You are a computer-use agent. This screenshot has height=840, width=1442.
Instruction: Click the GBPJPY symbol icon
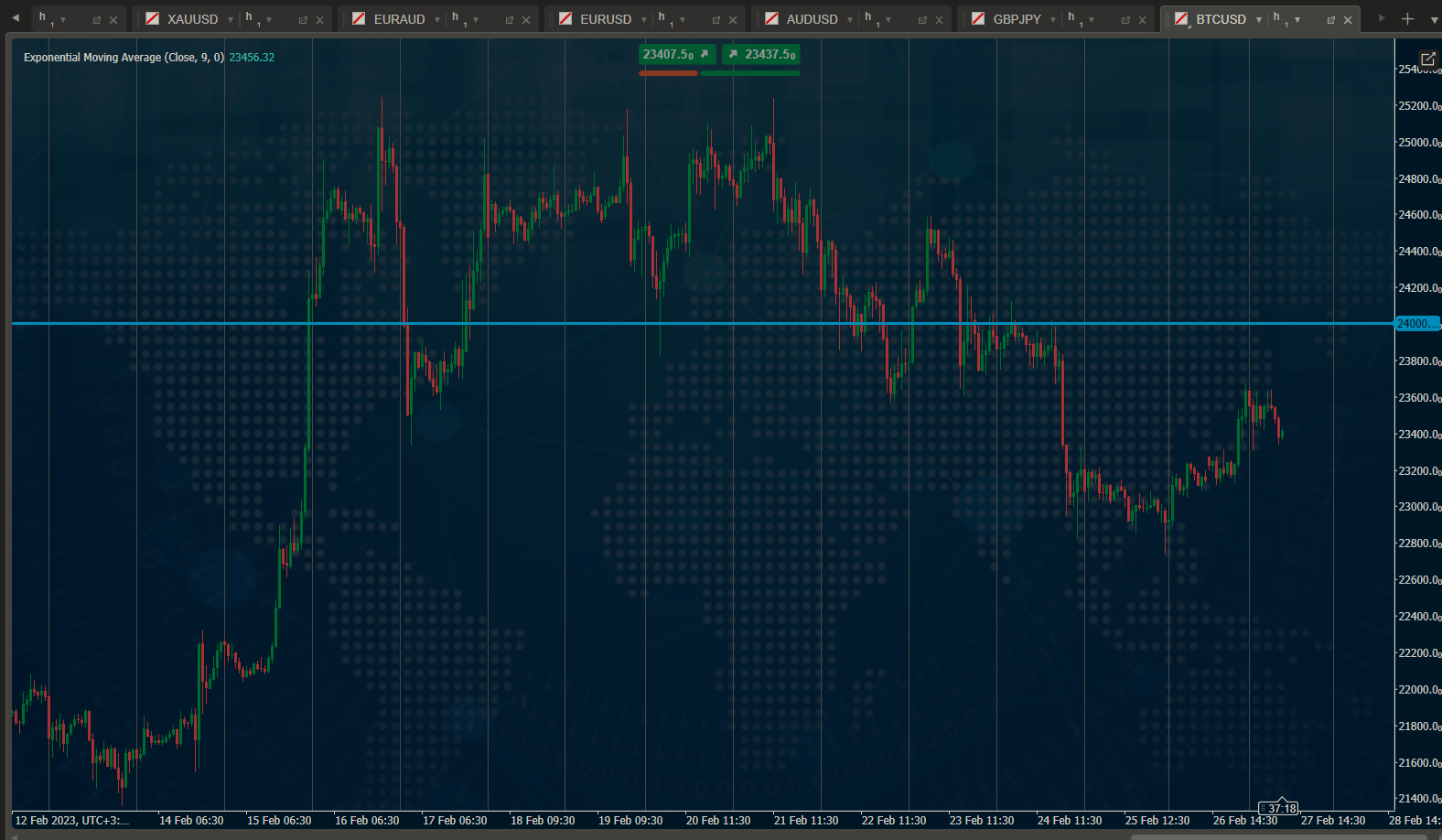coord(978,19)
